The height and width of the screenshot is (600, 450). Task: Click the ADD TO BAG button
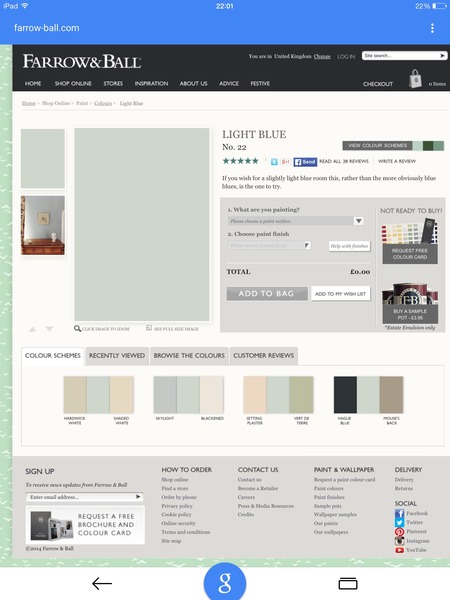pos(267,293)
